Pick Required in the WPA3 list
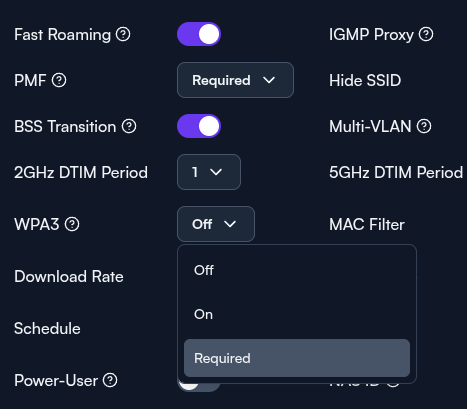The width and height of the screenshot is (467, 409). point(297,358)
